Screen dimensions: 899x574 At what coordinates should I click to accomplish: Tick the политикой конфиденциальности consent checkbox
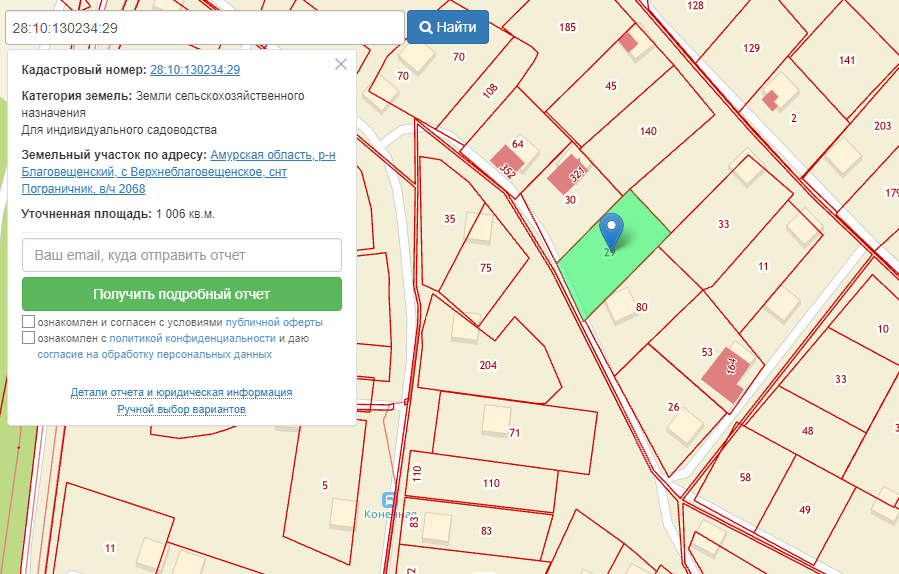pyautogui.click(x=28, y=338)
